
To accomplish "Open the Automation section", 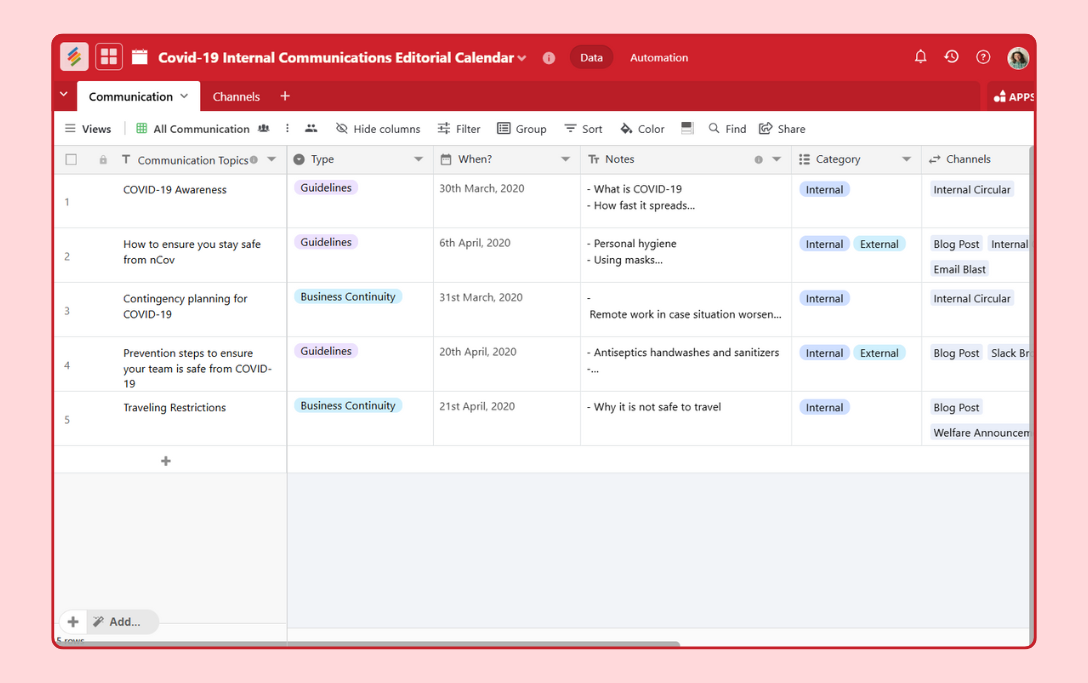I will point(659,58).
